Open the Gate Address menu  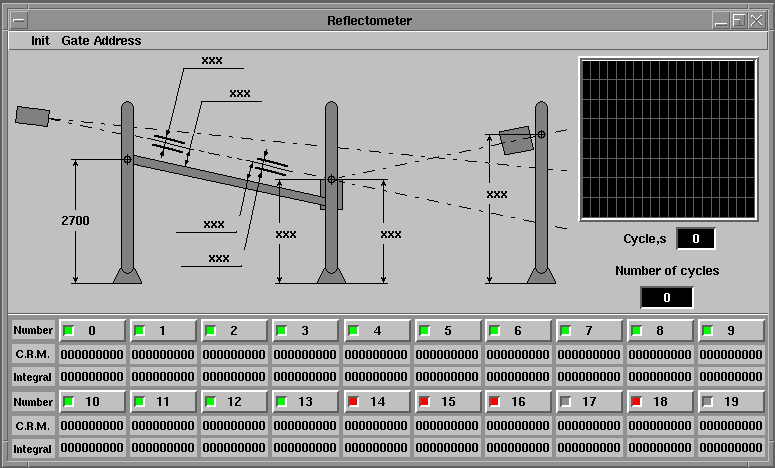(101, 41)
